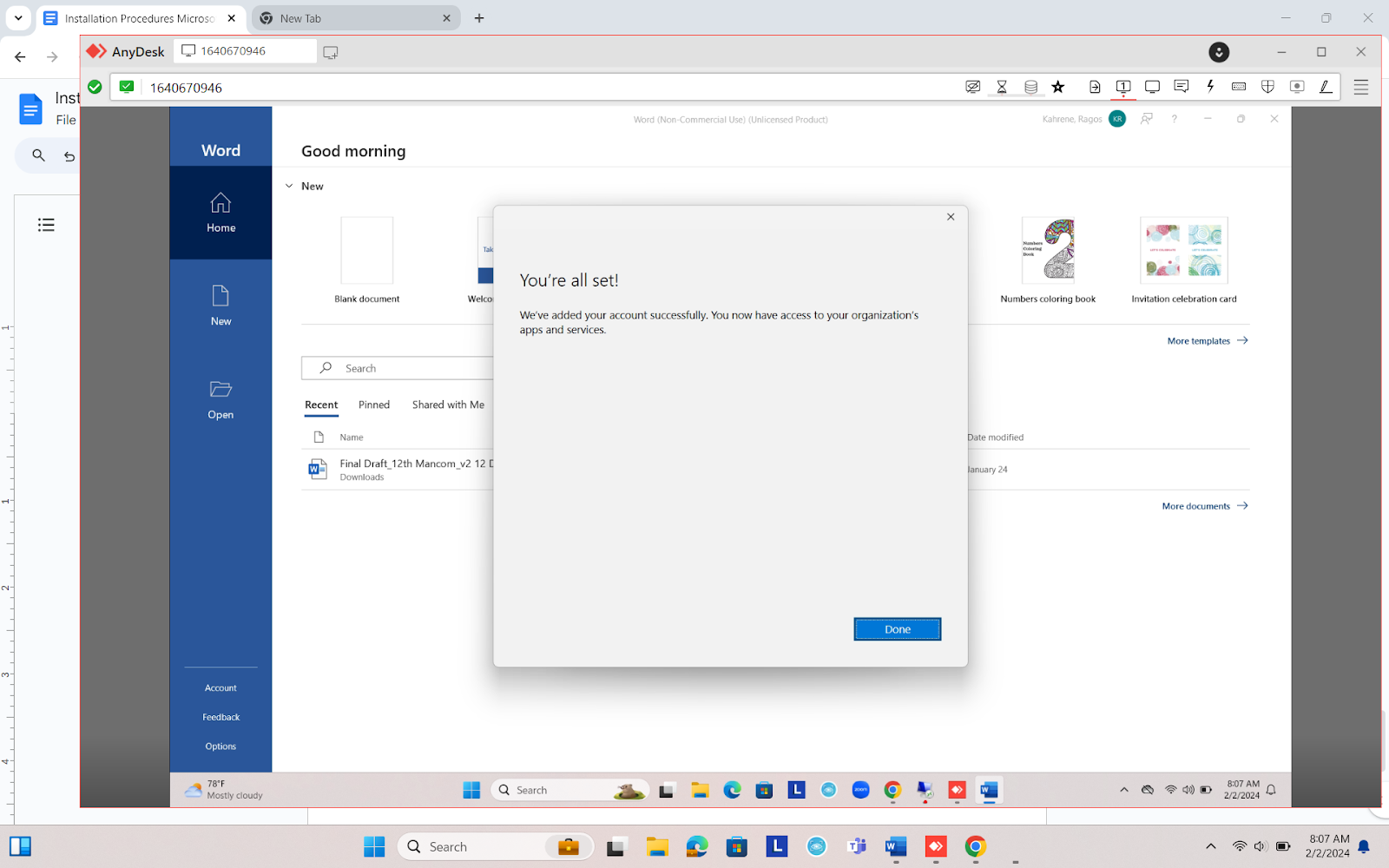Open AnyDesk display settings monitor icon

point(1152,87)
